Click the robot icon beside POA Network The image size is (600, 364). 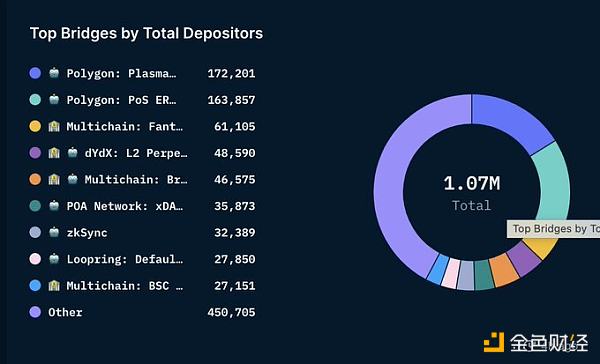tap(54, 206)
